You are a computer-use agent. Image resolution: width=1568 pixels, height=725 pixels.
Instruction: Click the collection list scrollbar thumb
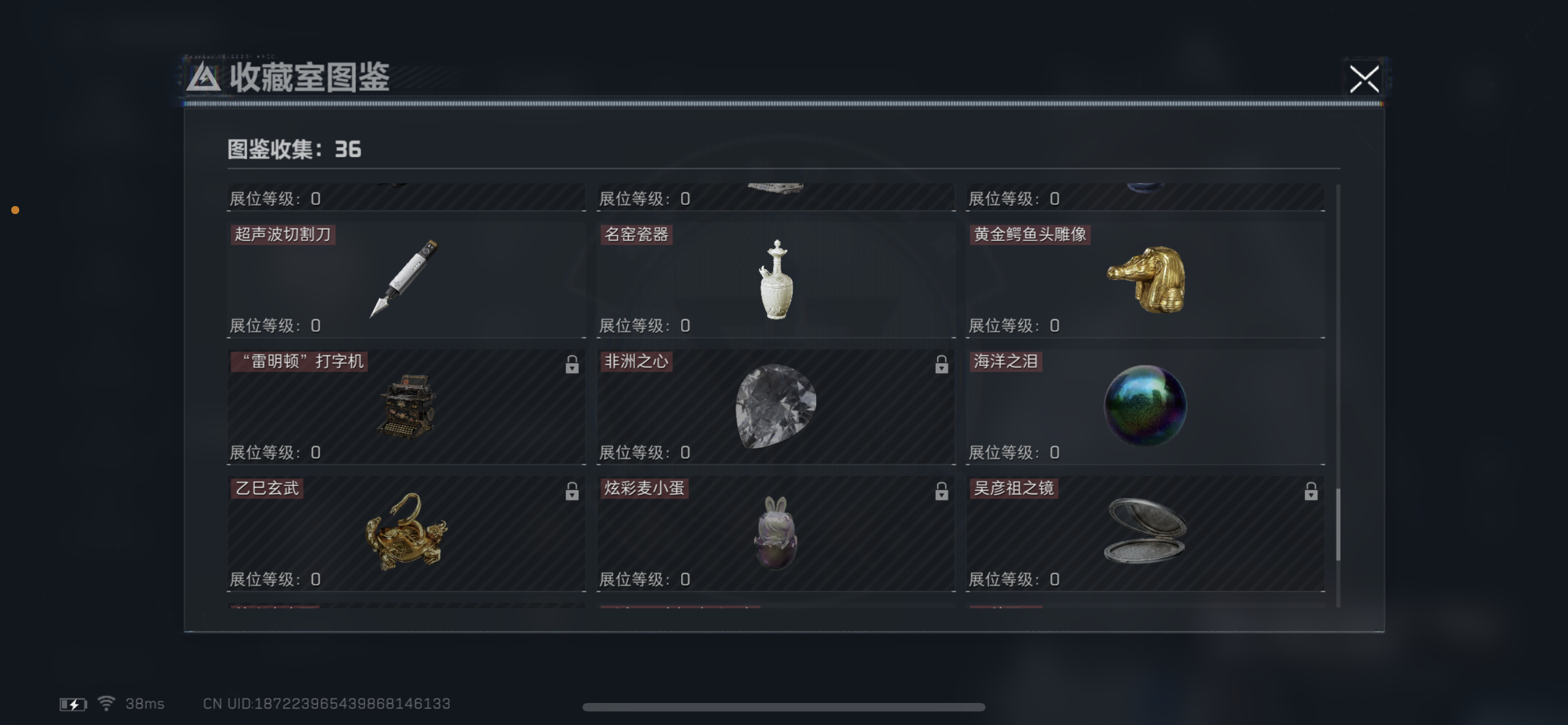tap(1337, 524)
